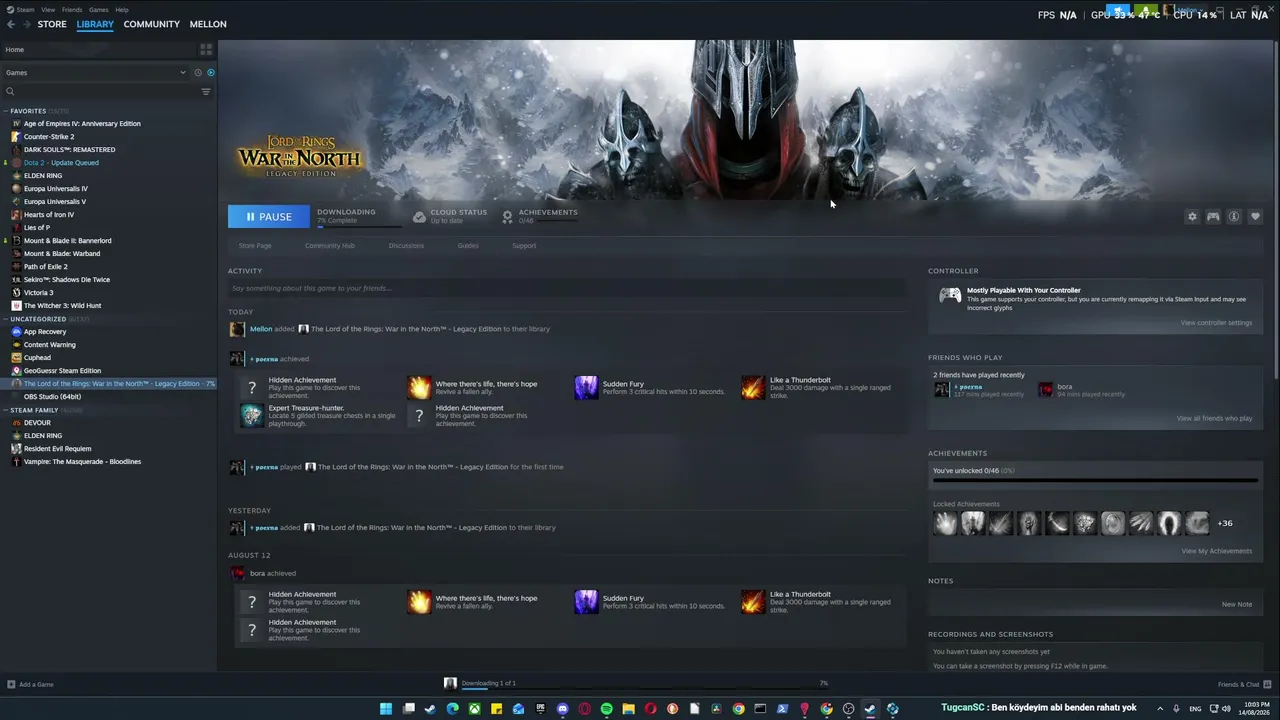Viewport: 1280px width, 720px height.
Task: Open the Discussions link
Action: pos(406,246)
